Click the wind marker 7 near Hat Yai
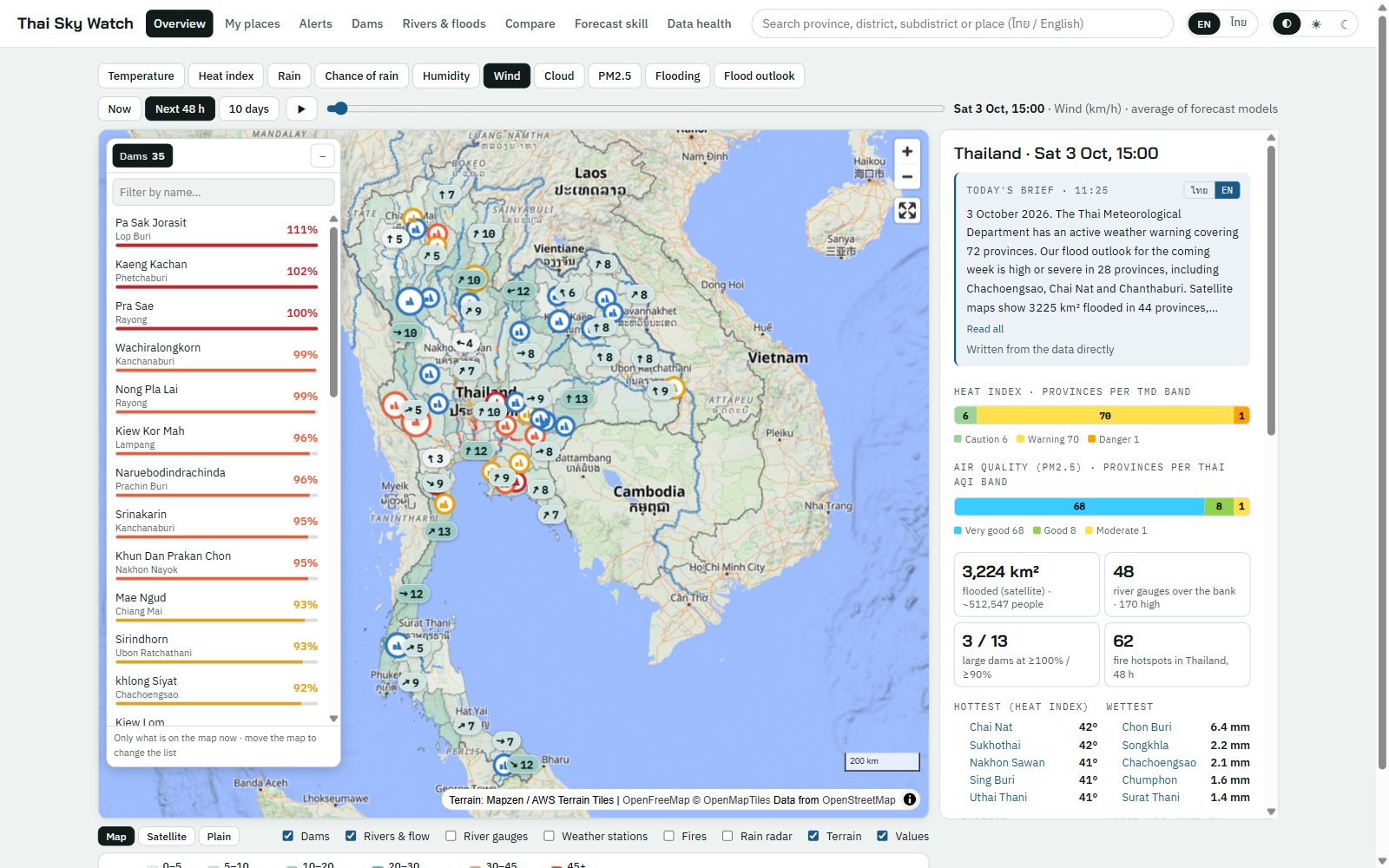 click(467, 726)
